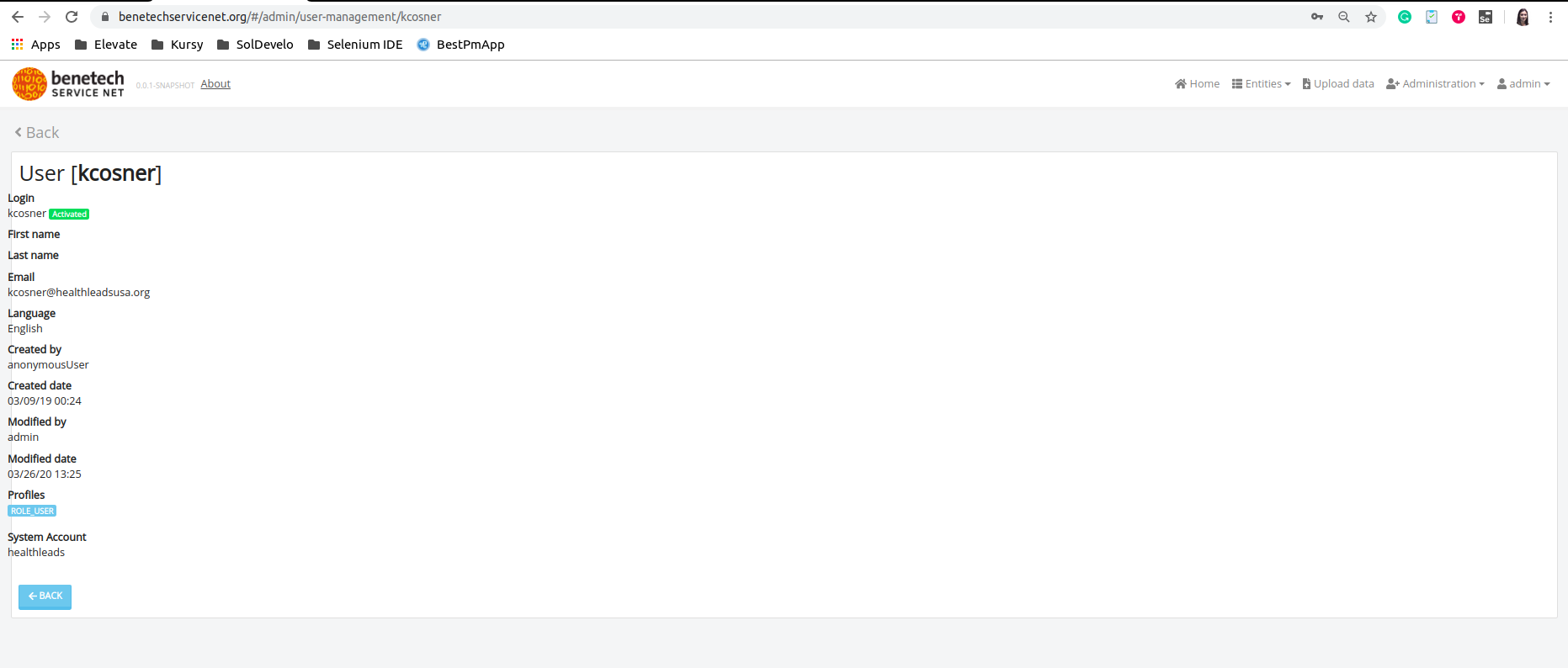
Task: Open the Chrome profile avatar
Action: click(1523, 17)
